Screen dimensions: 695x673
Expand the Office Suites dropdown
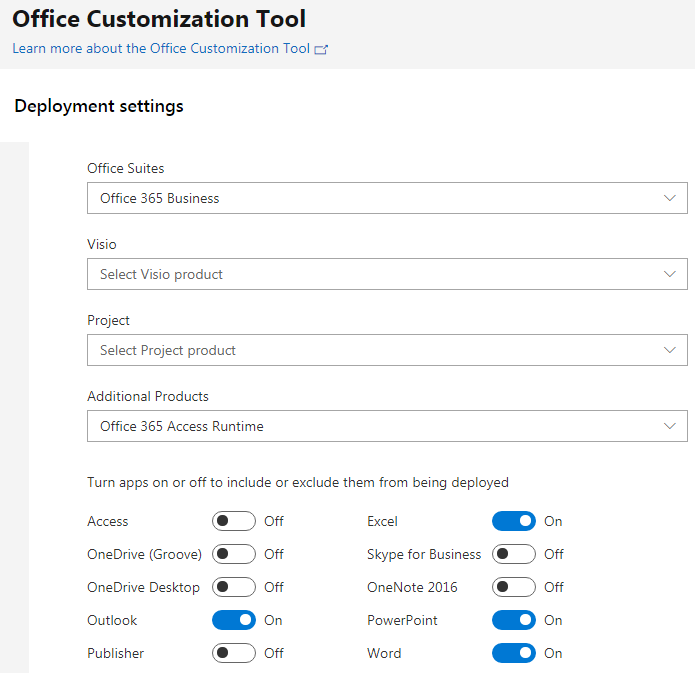pos(387,198)
